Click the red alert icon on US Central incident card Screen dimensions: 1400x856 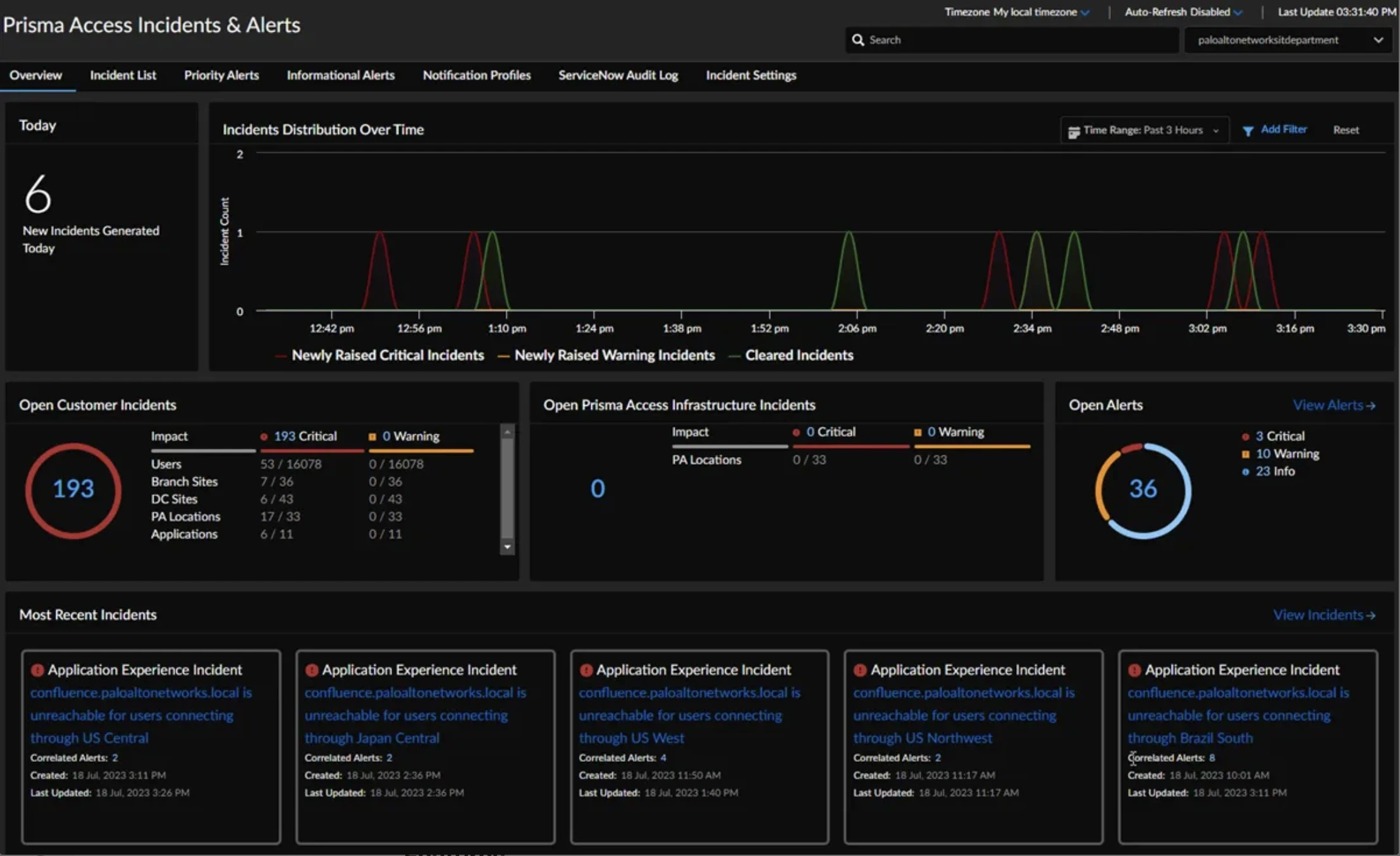(37, 670)
